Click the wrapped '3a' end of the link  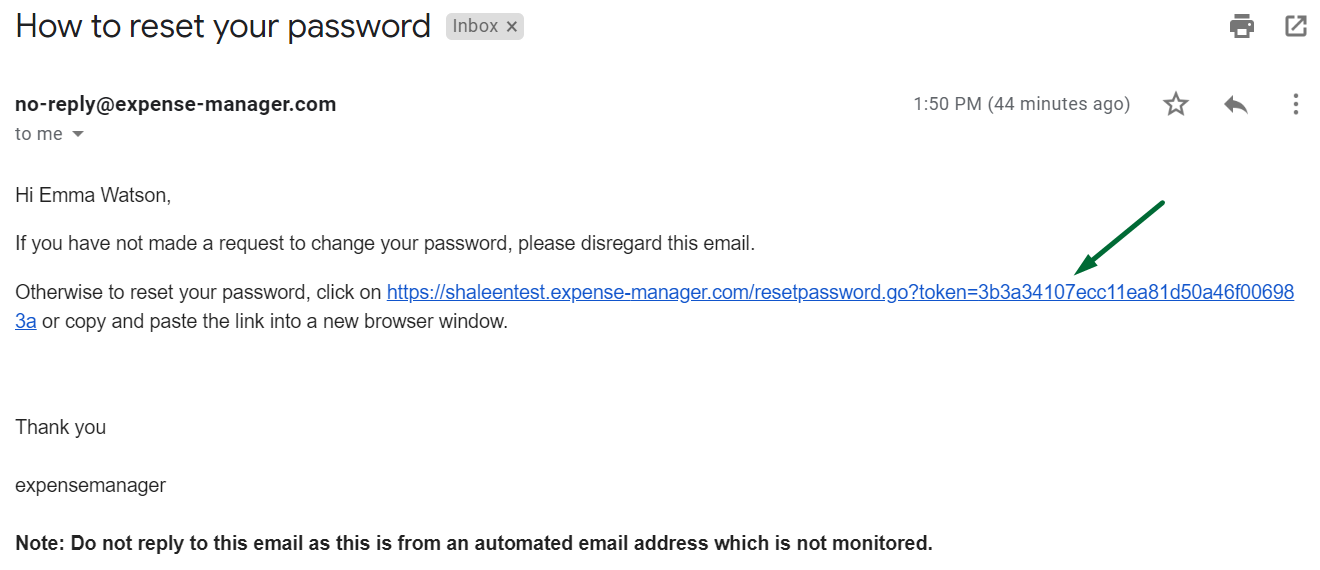pos(26,322)
